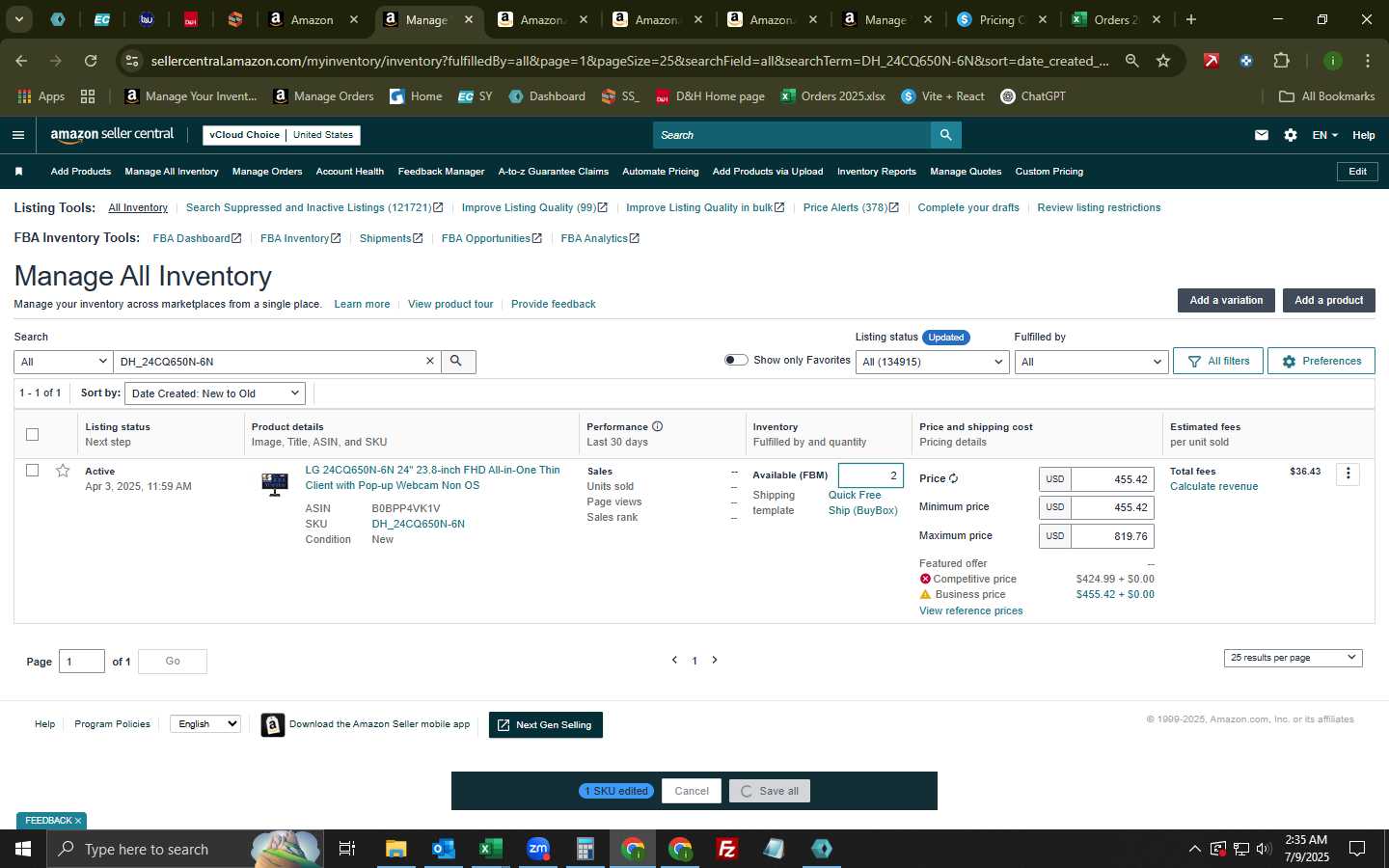Screen dimensions: 1389x868
Task: Click the Performance info icon
Action: click(x=658, y=426)
